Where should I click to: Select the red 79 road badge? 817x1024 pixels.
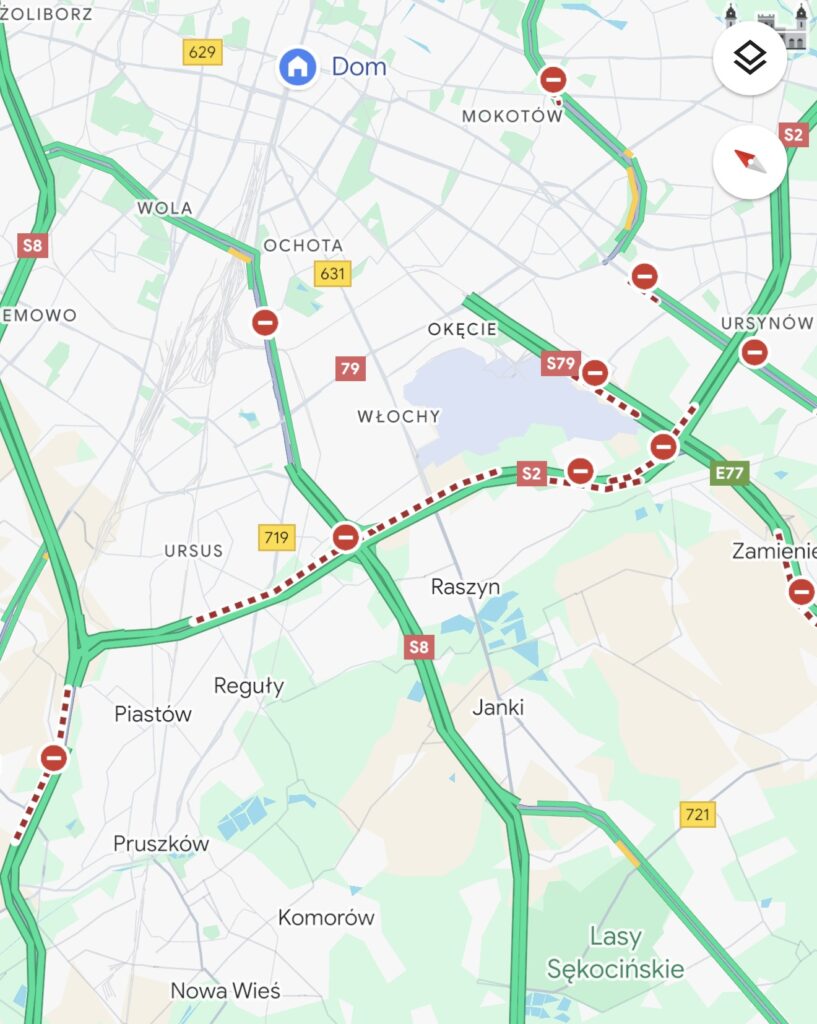coord(351,368)
